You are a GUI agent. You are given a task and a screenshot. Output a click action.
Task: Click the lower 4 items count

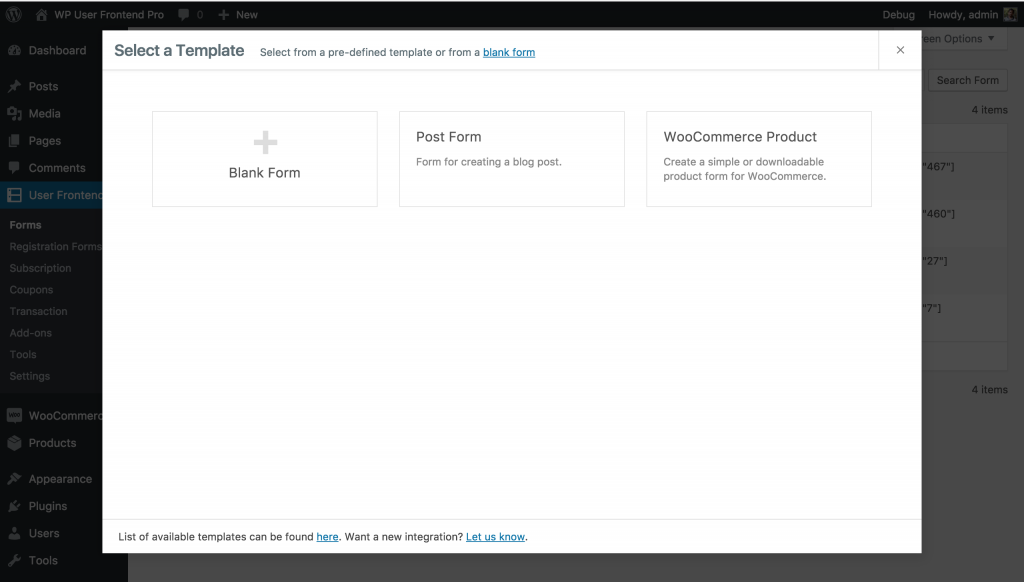pos(989,389)
